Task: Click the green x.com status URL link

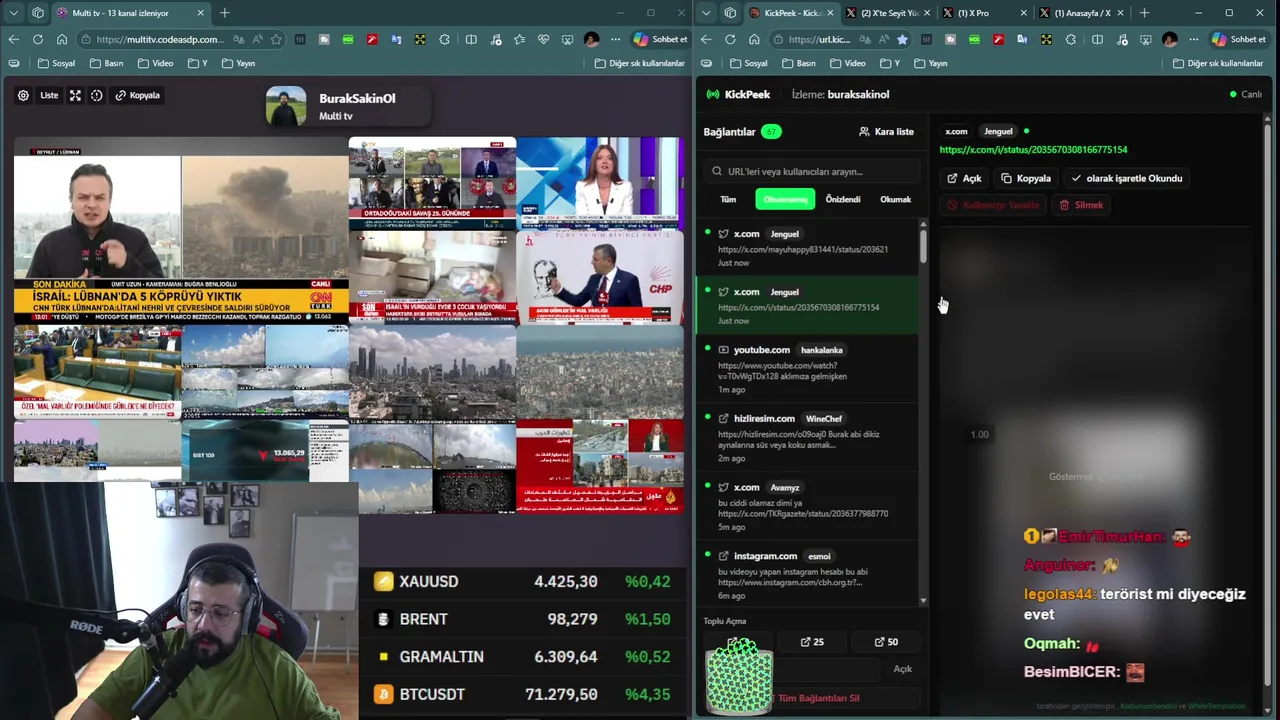Action: coord(1033,150)
